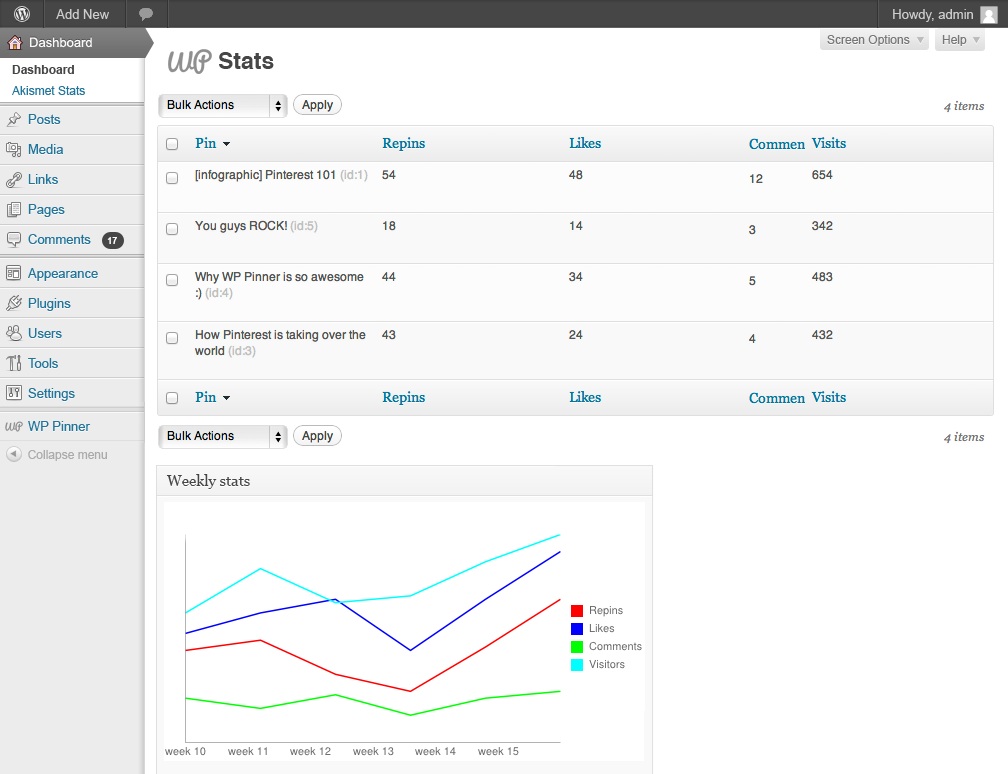The width and height of the screenshot is (1008, 774).
Task: Click the Pin sort arrow in header
Action: click(x=226, y=144)
